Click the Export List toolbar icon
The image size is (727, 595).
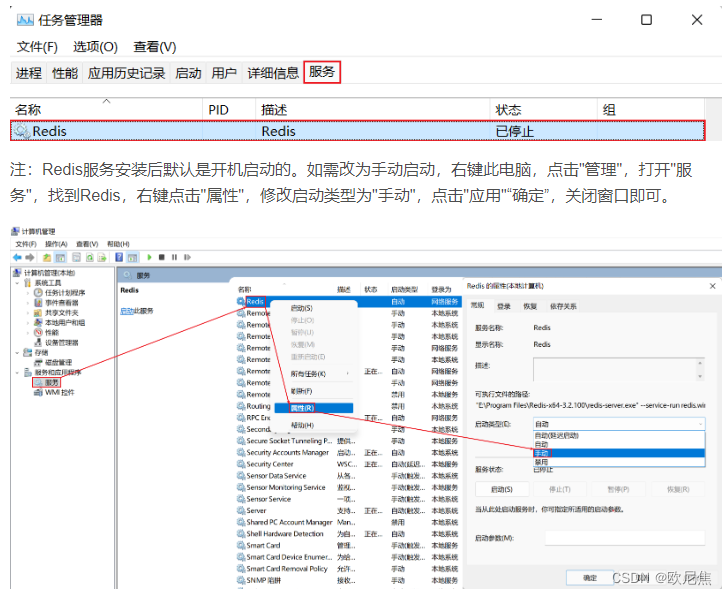102,257
